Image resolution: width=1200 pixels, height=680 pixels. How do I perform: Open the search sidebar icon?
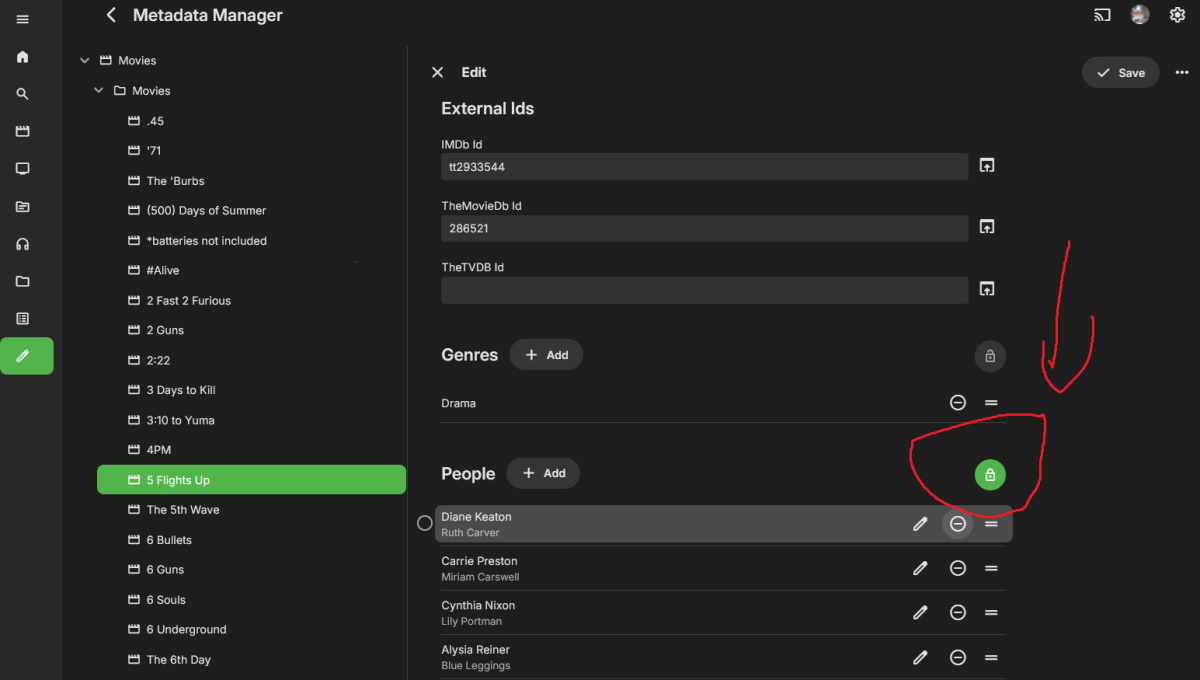tap(22, 94)
